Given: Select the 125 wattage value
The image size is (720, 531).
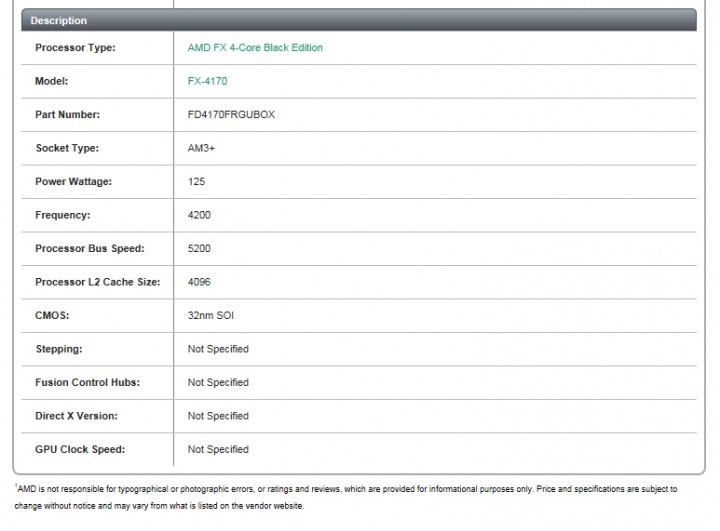Looking at the screenshot, I should coord(196,182).
